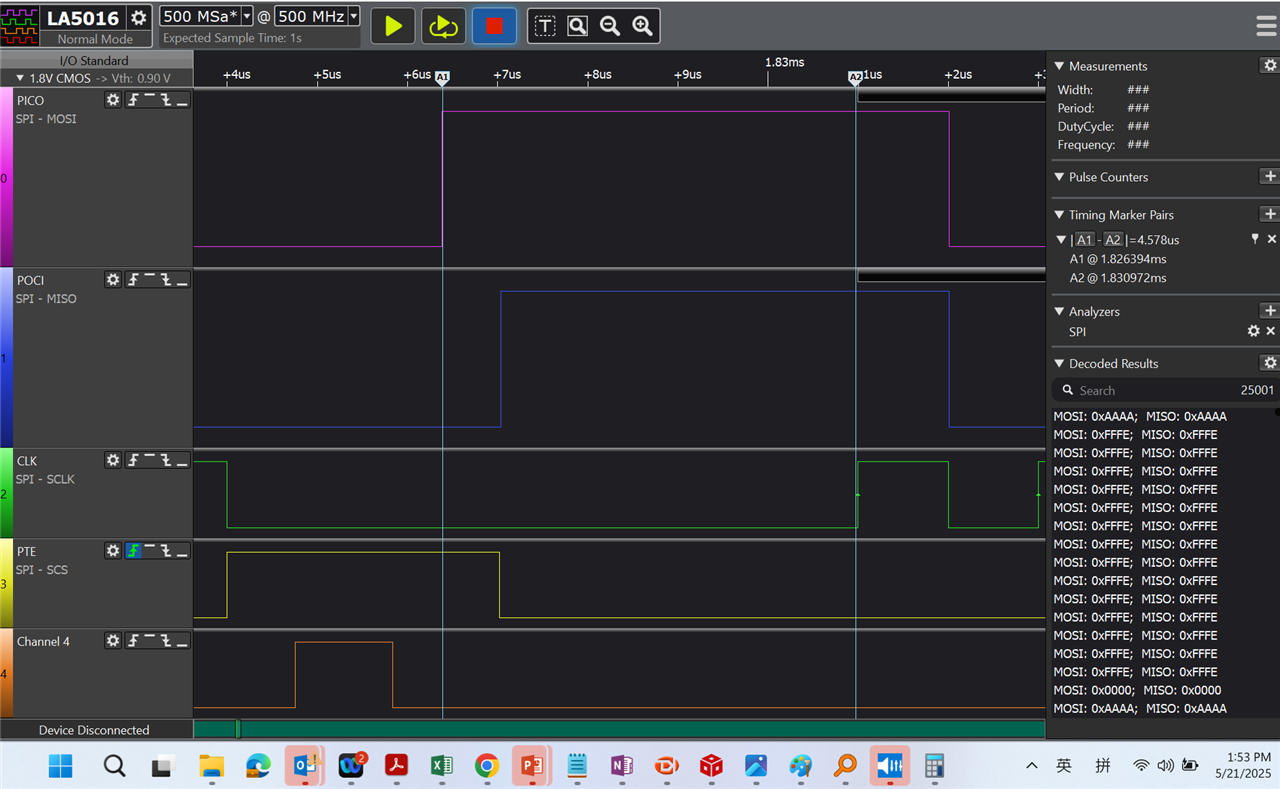The image size is (1280, 789).
Task: Open CLK channel settings gear
Action: 113,460
